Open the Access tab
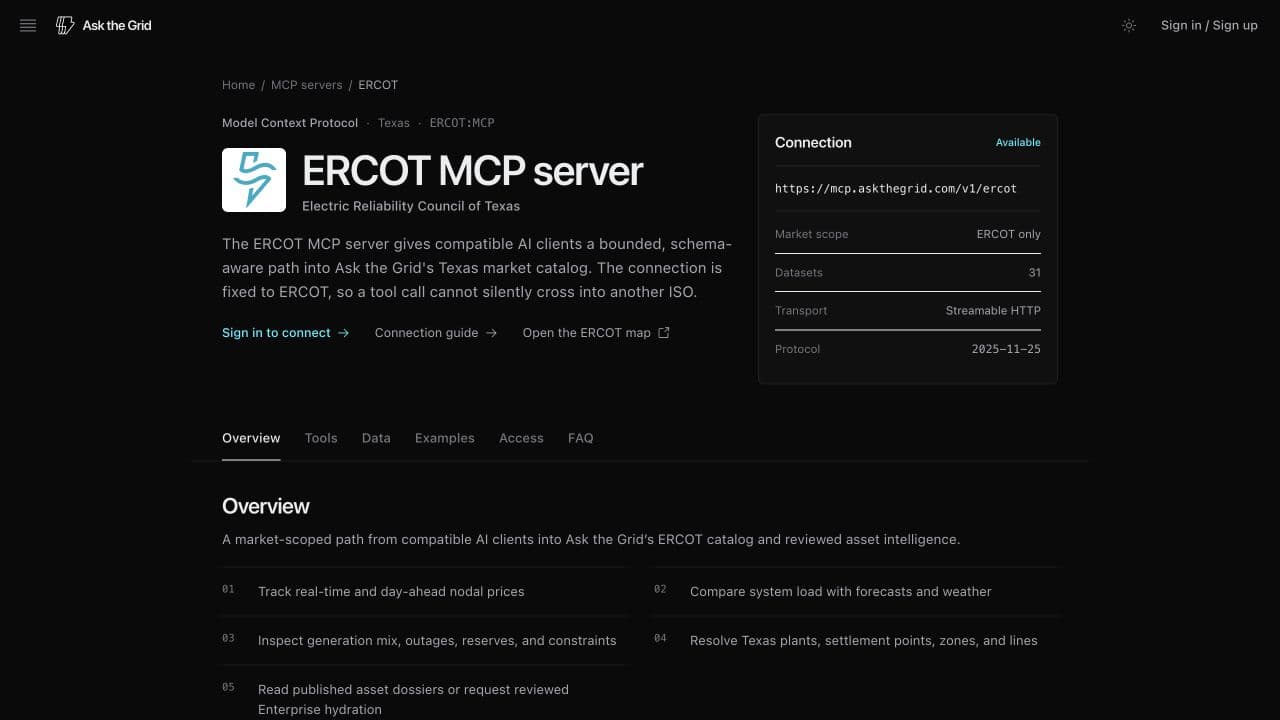 (521, 438)
